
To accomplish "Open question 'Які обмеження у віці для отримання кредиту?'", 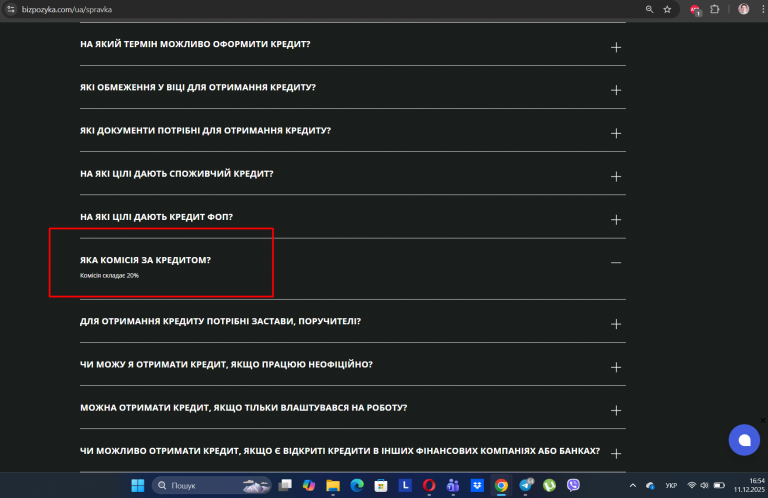I will click(198, 87).
